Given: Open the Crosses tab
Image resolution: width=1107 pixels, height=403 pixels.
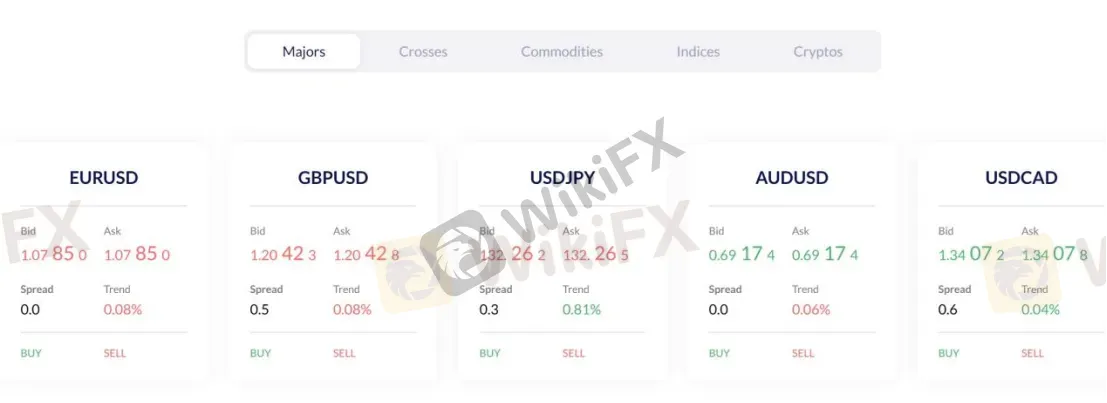Looking at the screenshot, I should coord(423,52).
